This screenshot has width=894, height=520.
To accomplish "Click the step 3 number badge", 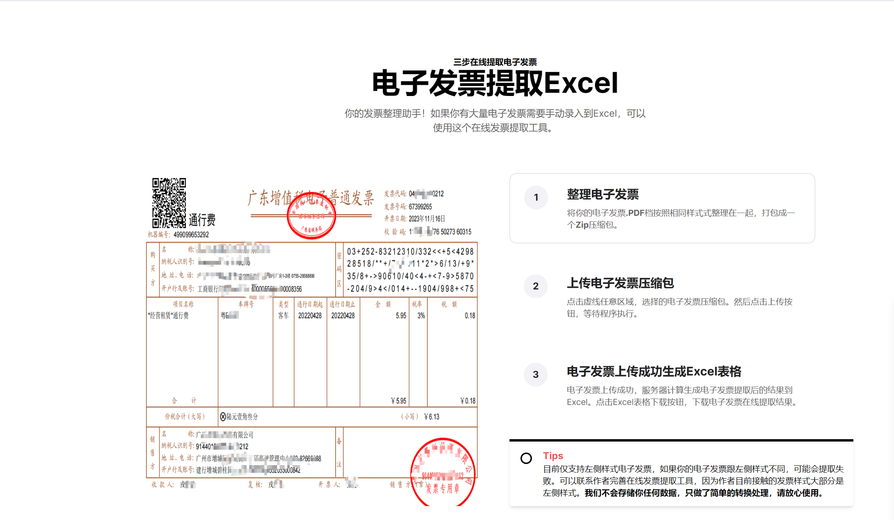I will (536, 374).
